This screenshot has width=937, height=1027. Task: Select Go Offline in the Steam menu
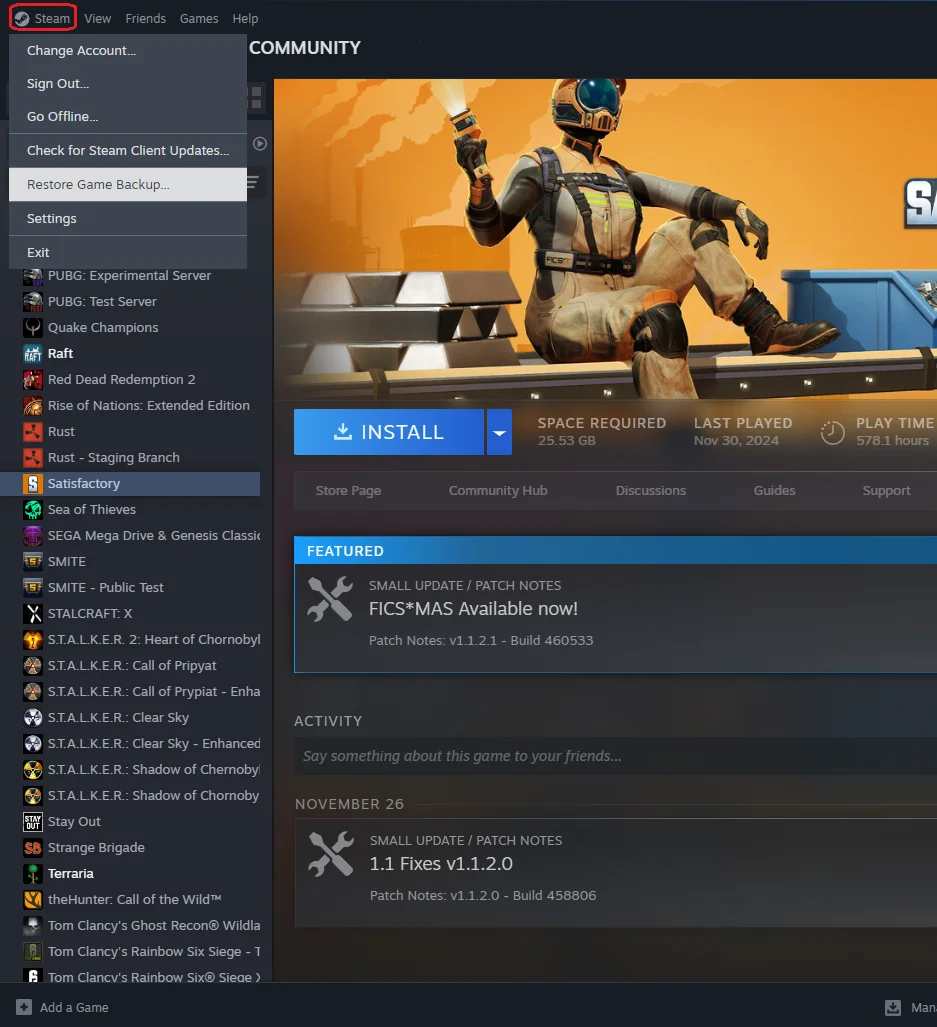tap(63, 116)
